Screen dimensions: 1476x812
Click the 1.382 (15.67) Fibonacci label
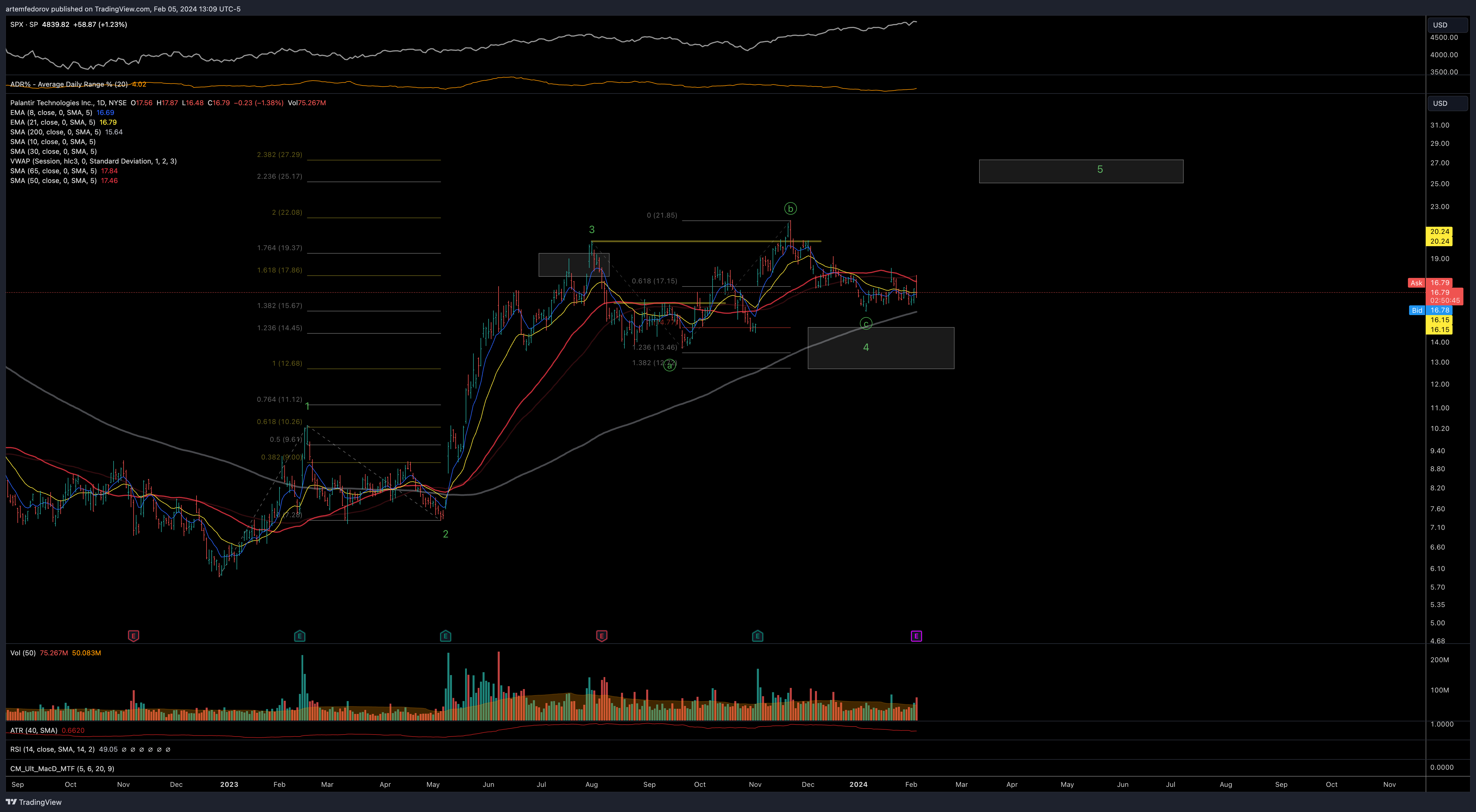tap(280, 306)
